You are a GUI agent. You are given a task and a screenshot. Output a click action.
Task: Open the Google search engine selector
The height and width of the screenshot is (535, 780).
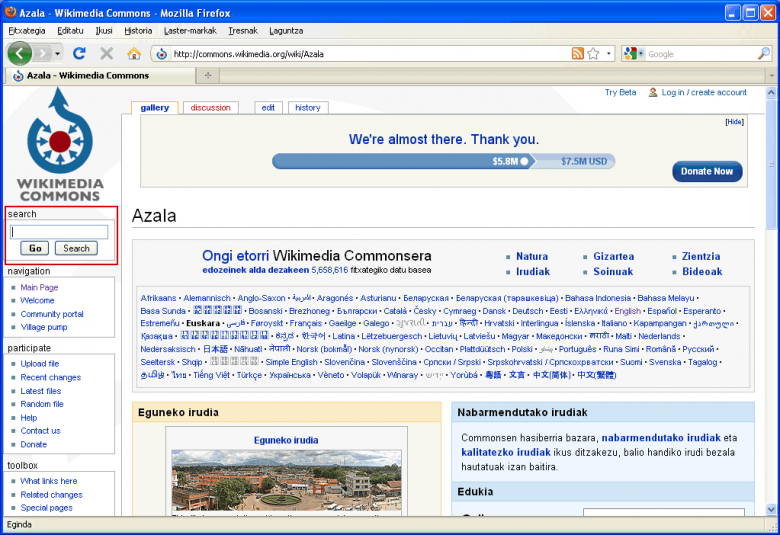click(634, 53)
